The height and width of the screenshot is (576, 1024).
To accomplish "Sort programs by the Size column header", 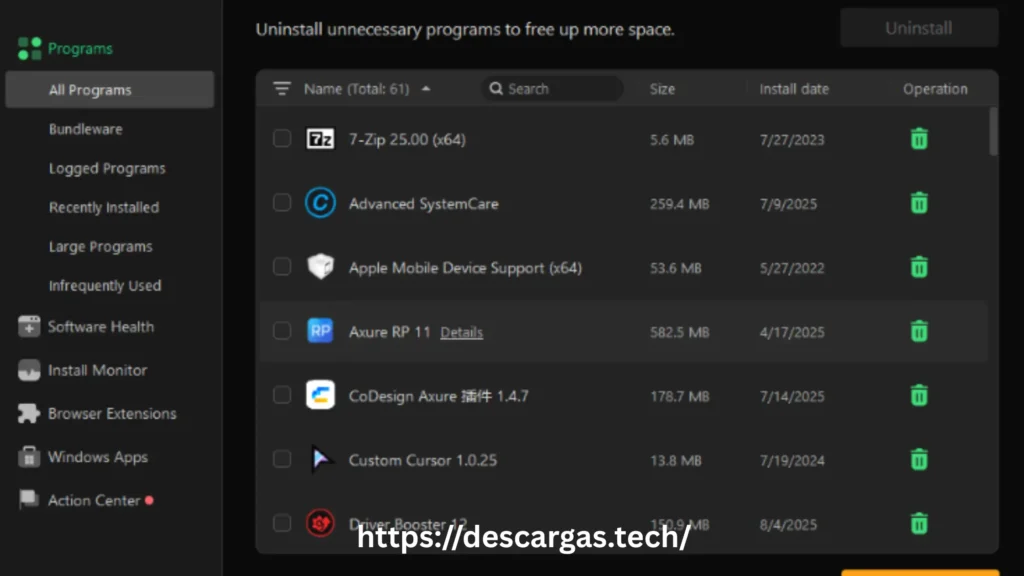I will pos(662,89).
